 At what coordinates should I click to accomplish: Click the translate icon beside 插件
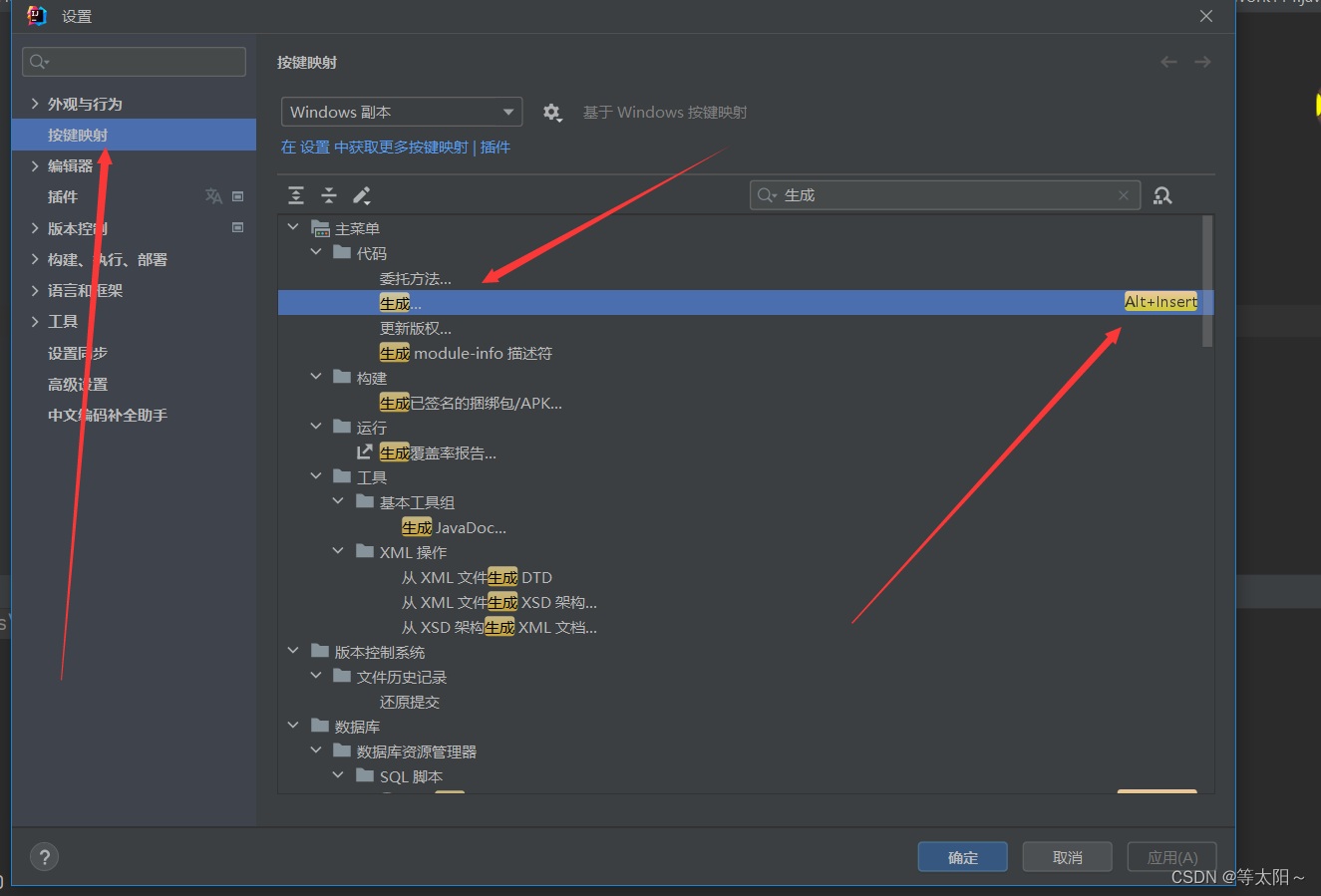[x=213, y=196]
